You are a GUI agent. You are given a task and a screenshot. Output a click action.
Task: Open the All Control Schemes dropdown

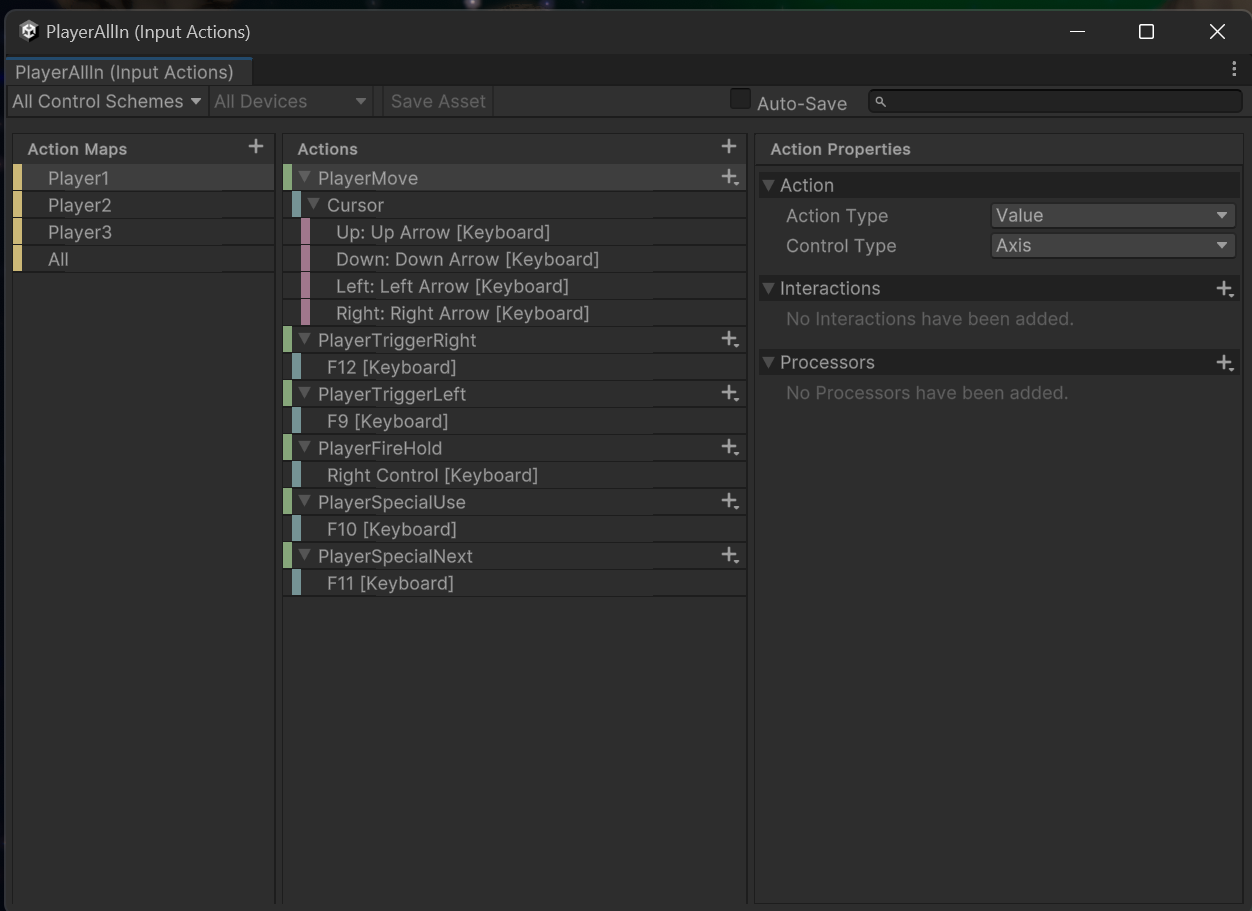103,101
